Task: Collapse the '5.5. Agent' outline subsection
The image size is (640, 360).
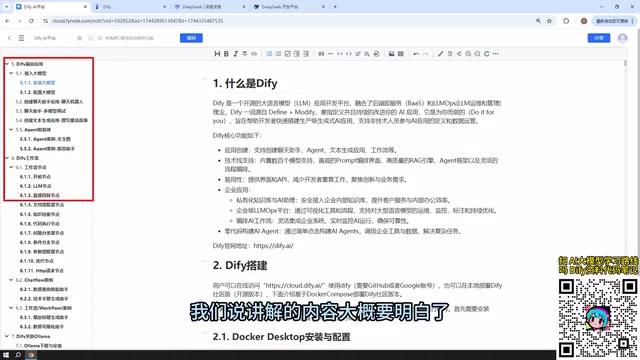Action: click(11, 130)
